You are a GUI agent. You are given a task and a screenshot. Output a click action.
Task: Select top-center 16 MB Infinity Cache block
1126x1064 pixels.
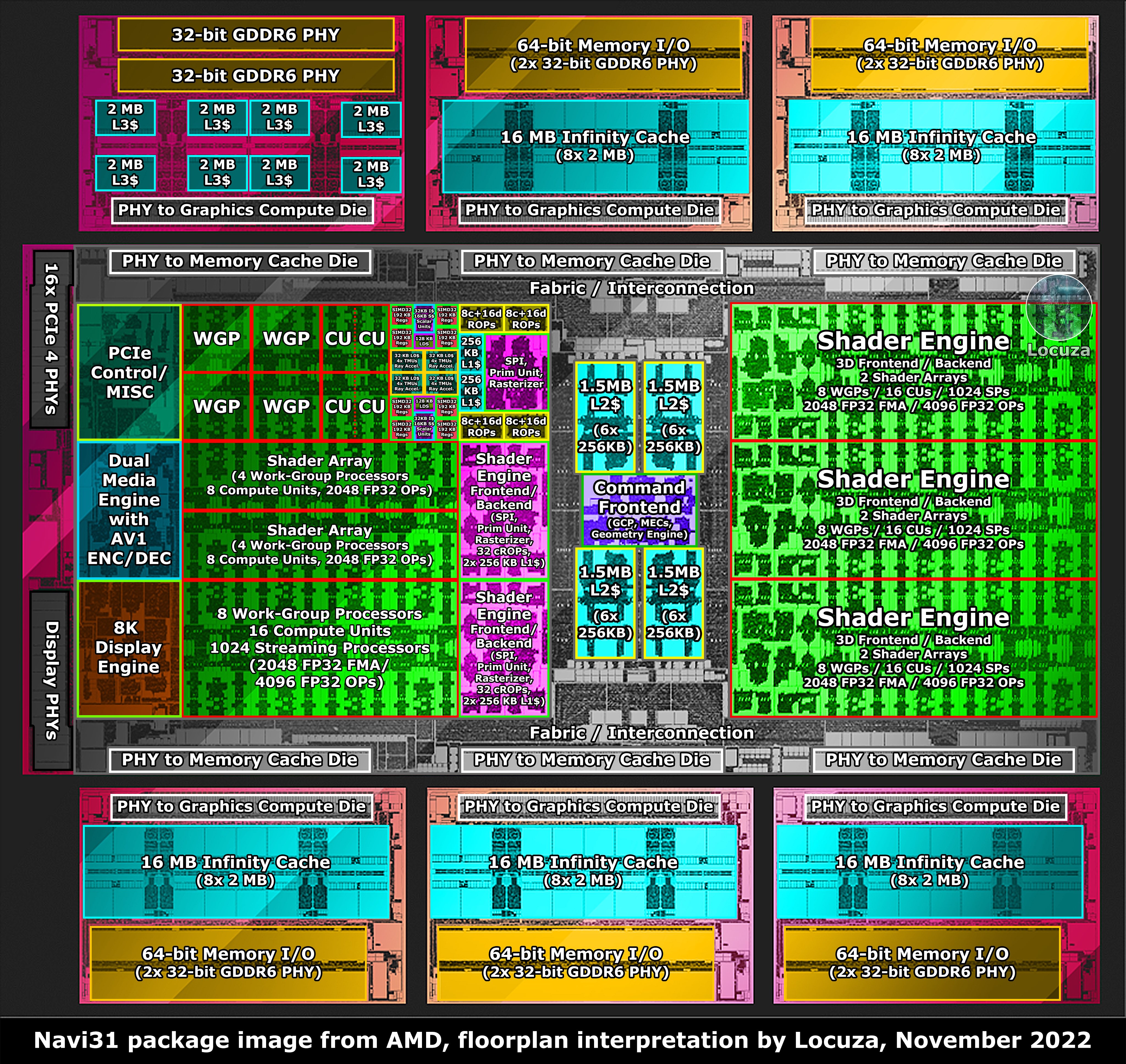click(595, 146)
